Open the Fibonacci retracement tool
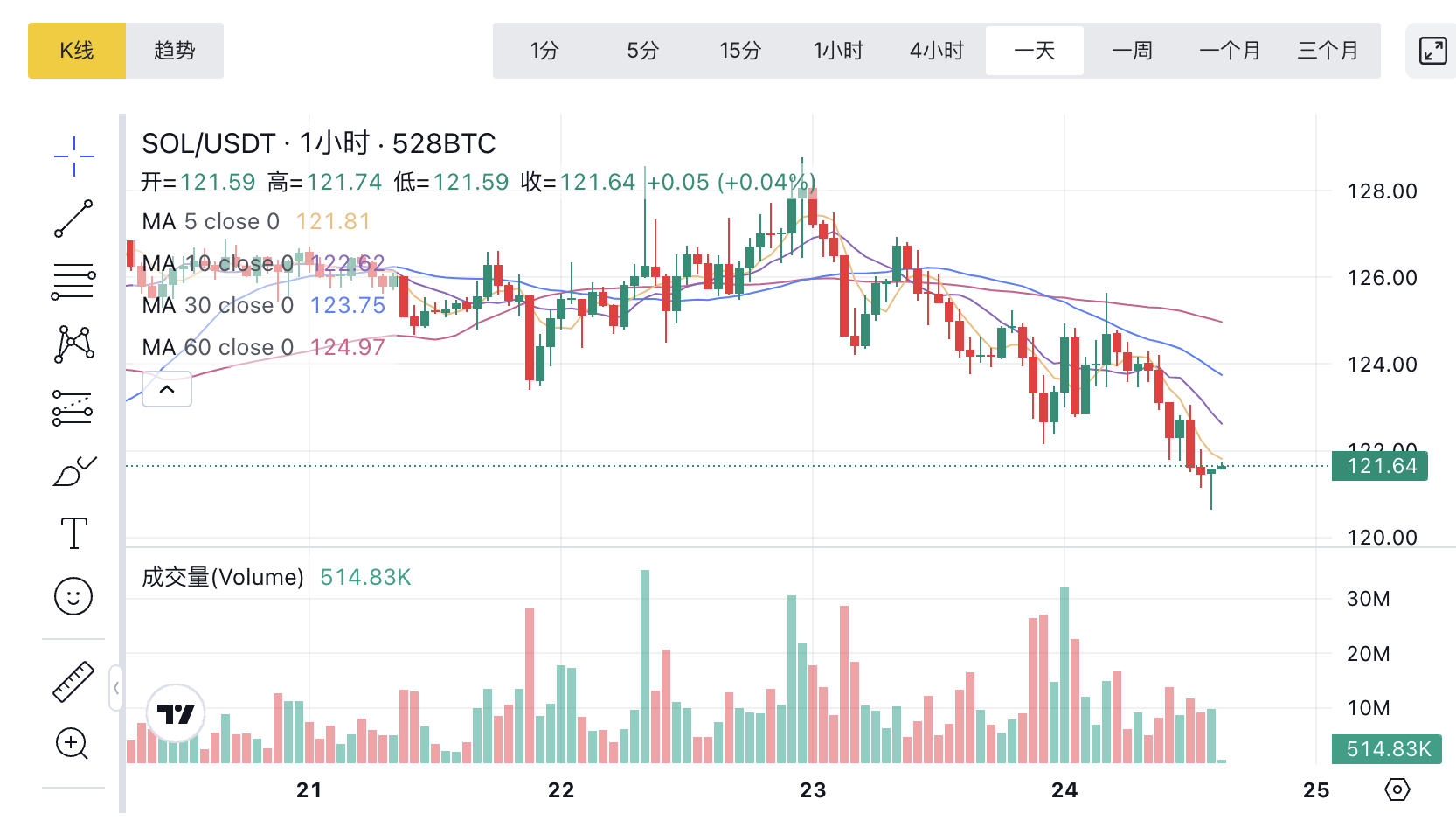Screen dimensions: 1456x820 coord(73,281)
